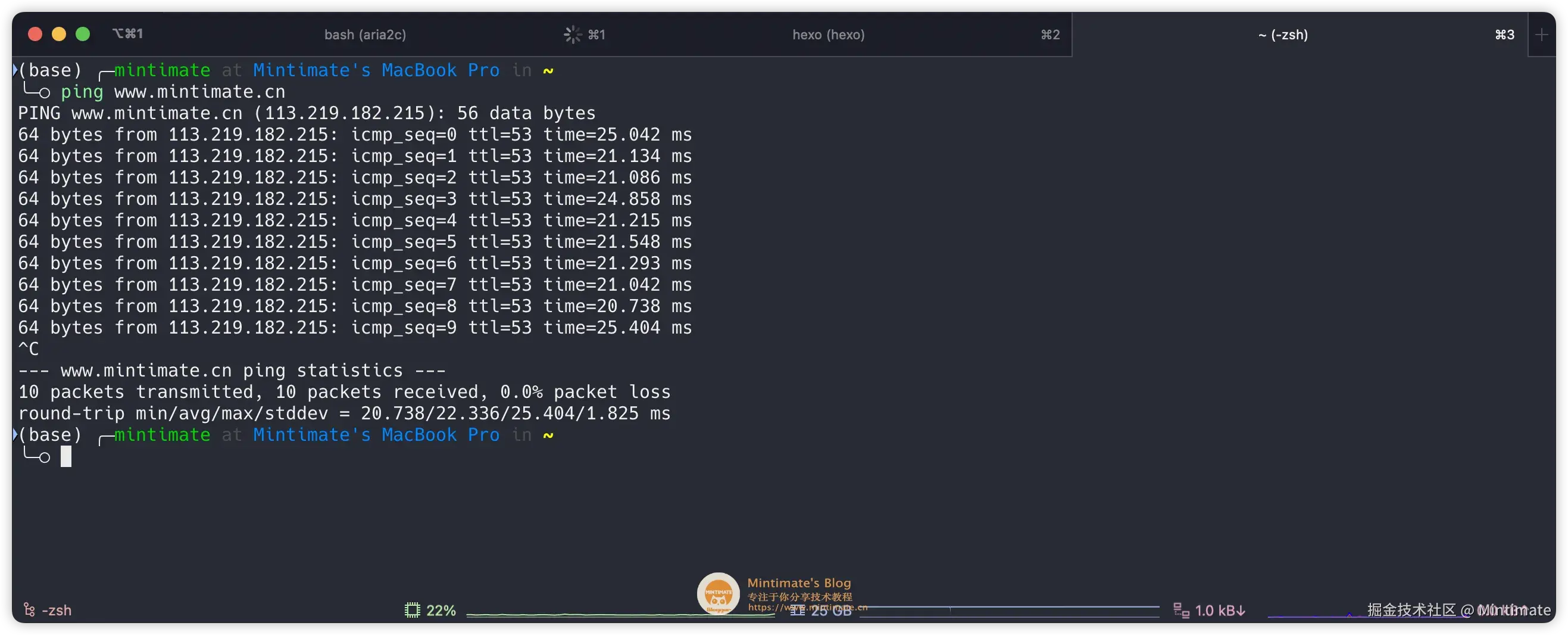
Task: Click the network icon beside 1.0 kB↓
Action: (1181, 610)
